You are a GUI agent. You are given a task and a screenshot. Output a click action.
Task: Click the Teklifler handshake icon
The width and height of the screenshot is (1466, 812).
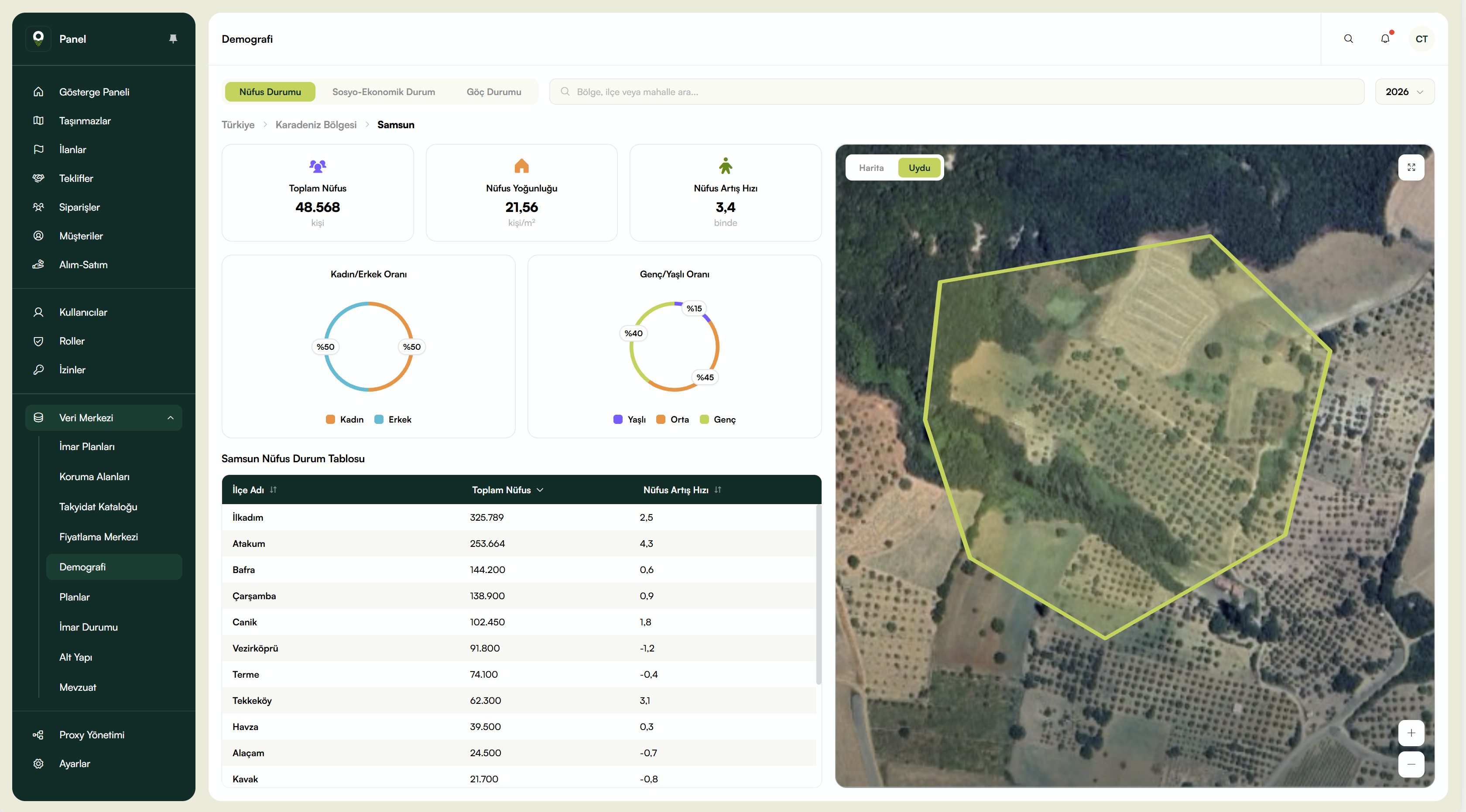pos(38,178)
